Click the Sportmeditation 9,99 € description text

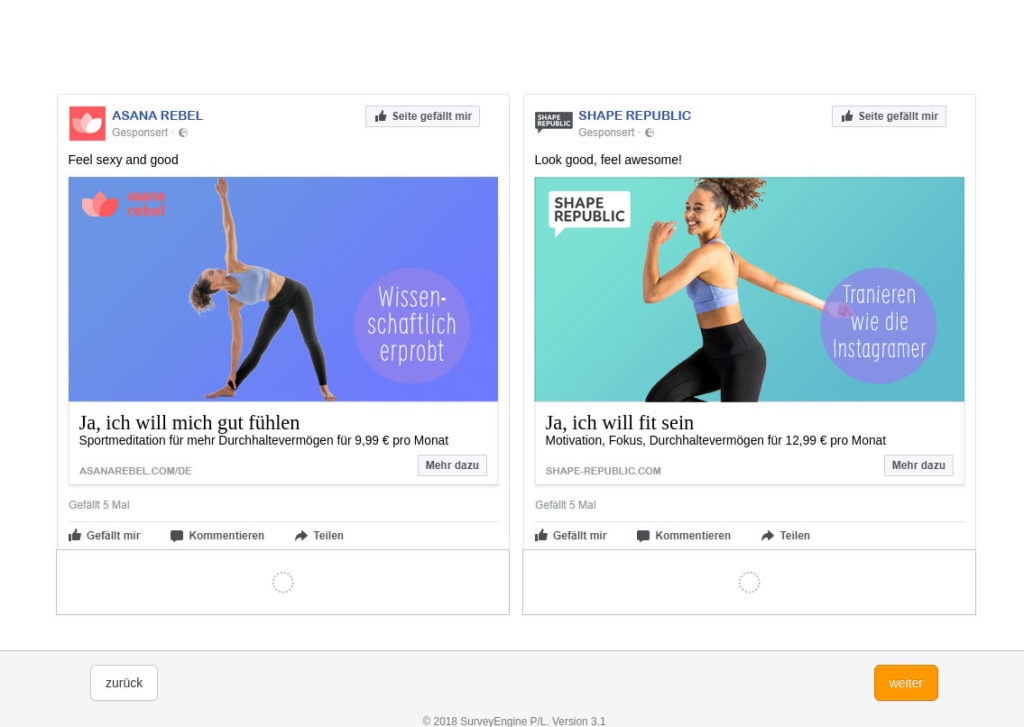[x=264, y=441]
